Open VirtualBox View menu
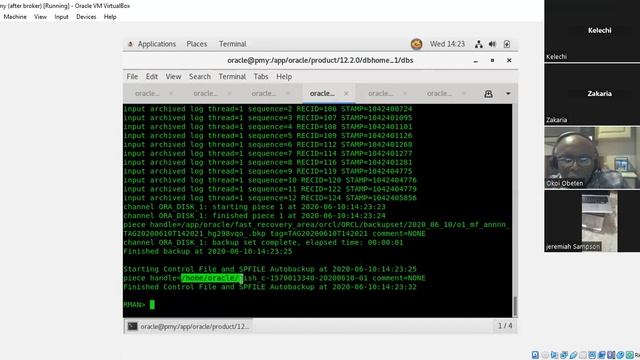The image size is (640, 360). click(40, 17)
